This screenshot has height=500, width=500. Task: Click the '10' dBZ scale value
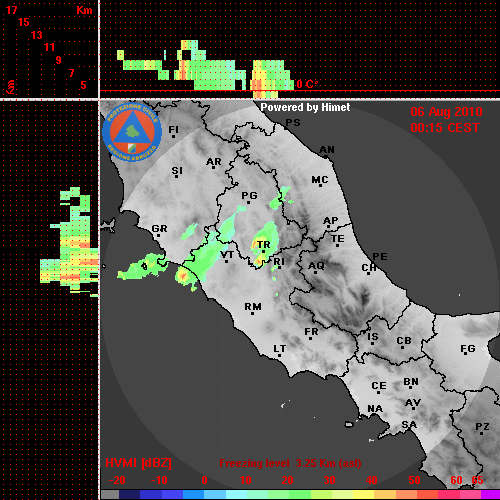click(246, 480)
